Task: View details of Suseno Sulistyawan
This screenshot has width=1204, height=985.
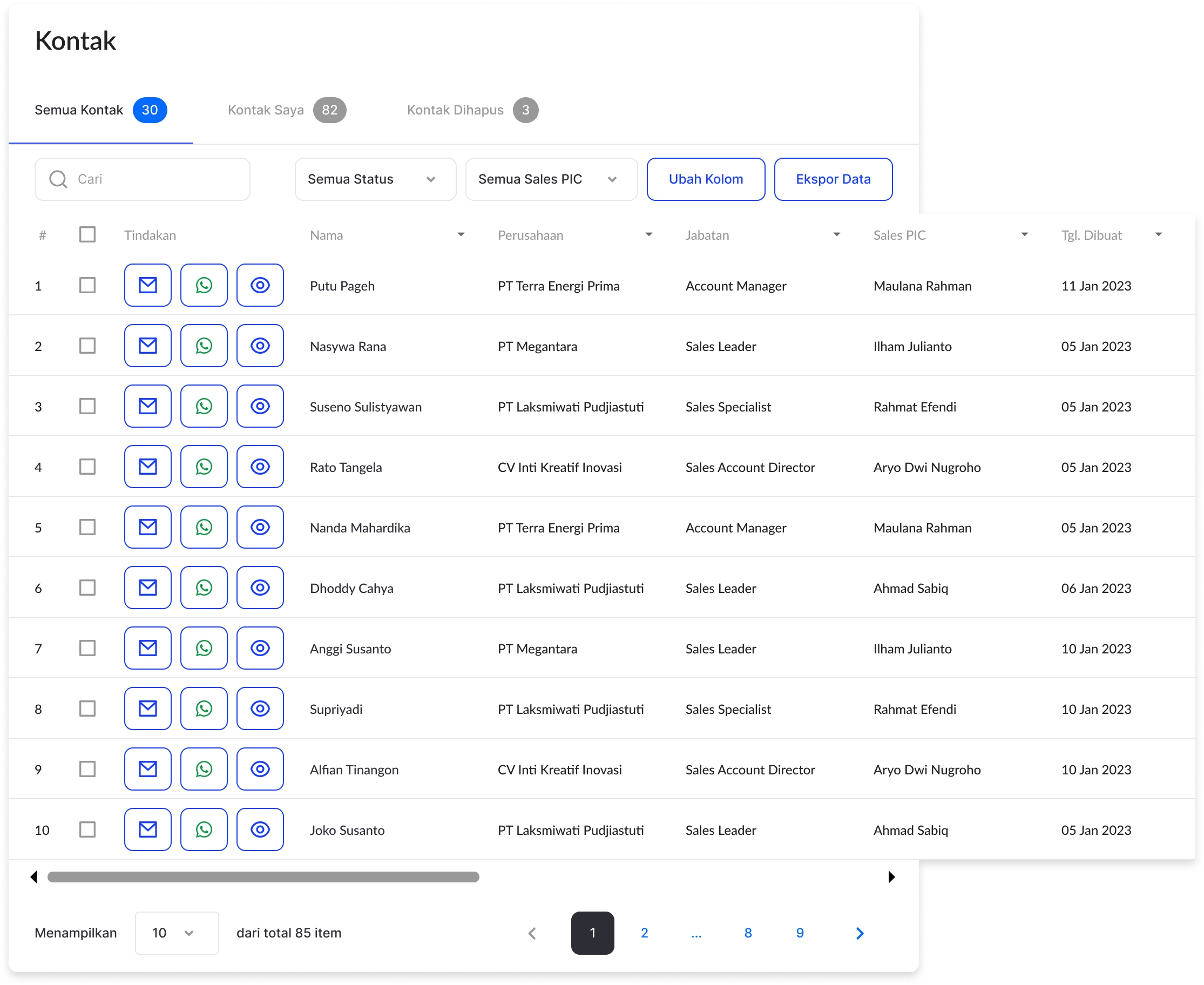Action: [x=260, y=406]
